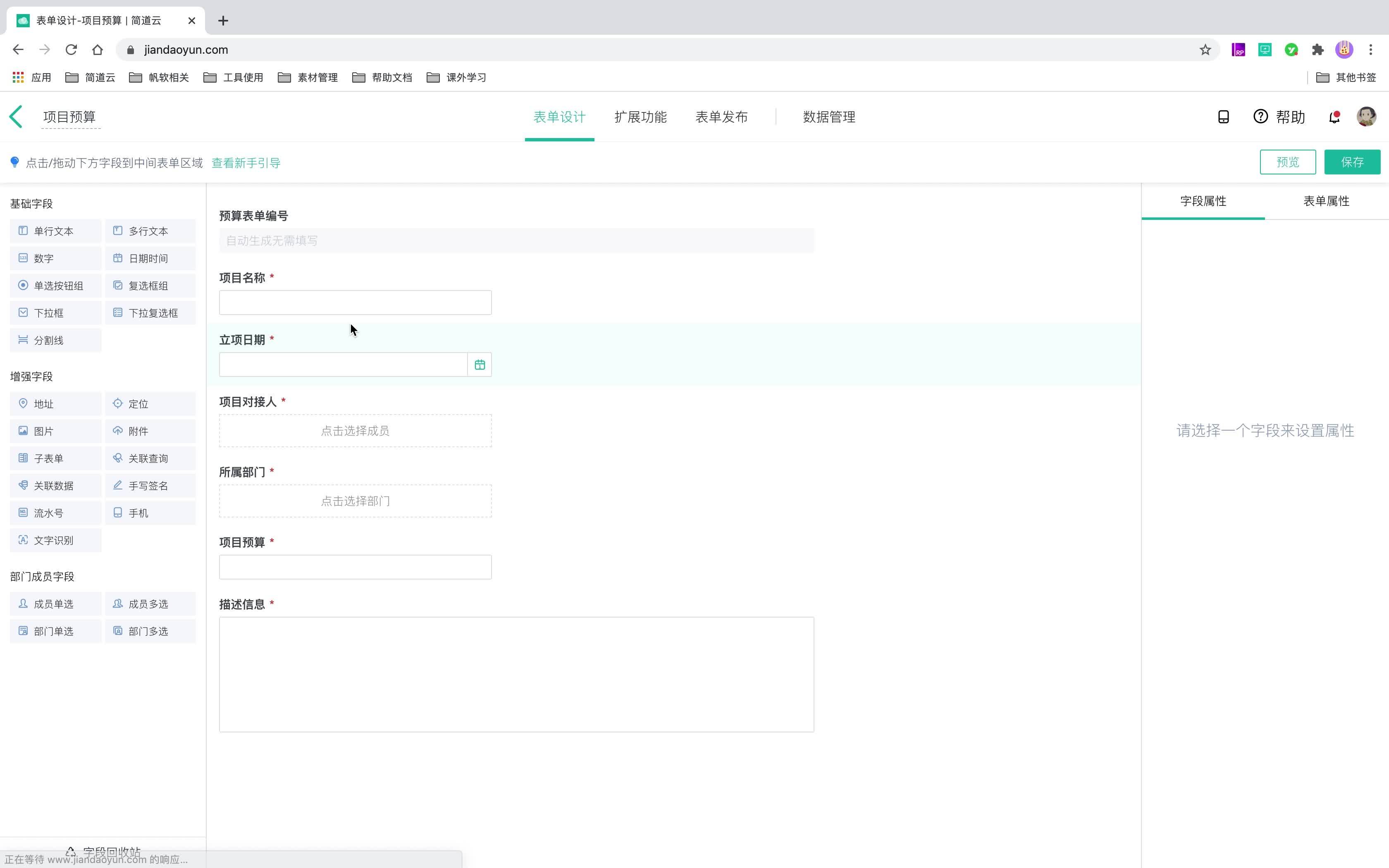Viewport: 1389px width, 868px height.
Task: Open mobile preview phone icon in header
Action: pyautogui.click(x=1223, y=117)
